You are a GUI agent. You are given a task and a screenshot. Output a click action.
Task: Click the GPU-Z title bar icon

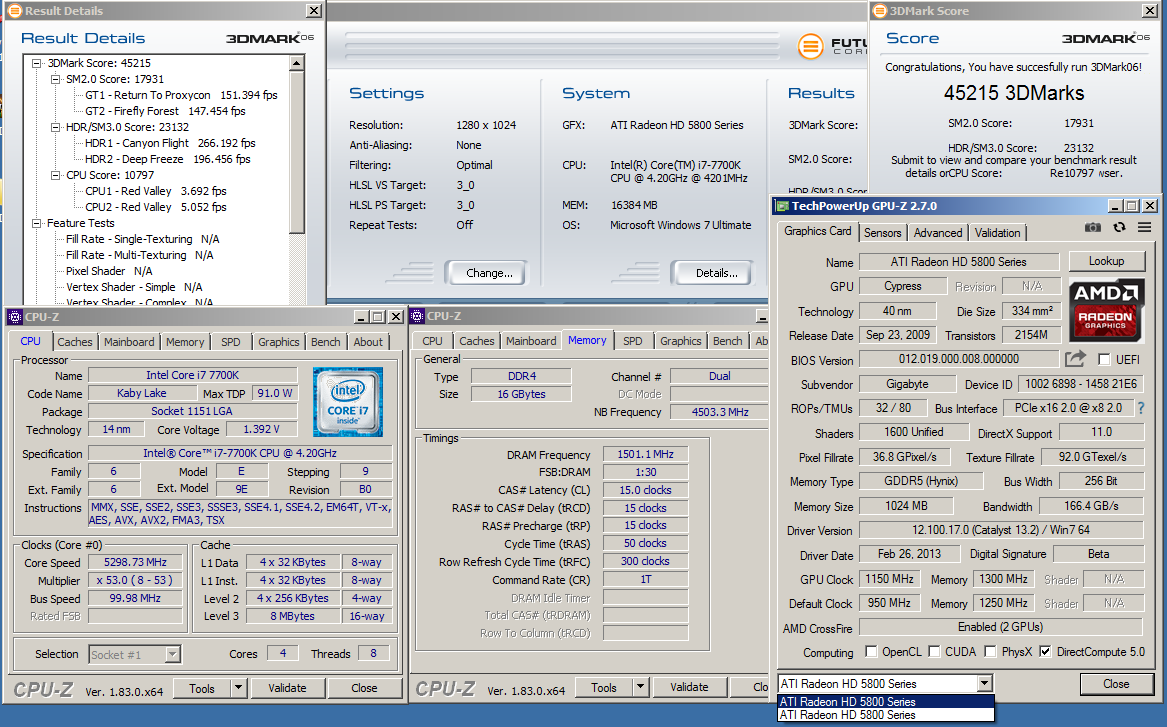point(782,206)
